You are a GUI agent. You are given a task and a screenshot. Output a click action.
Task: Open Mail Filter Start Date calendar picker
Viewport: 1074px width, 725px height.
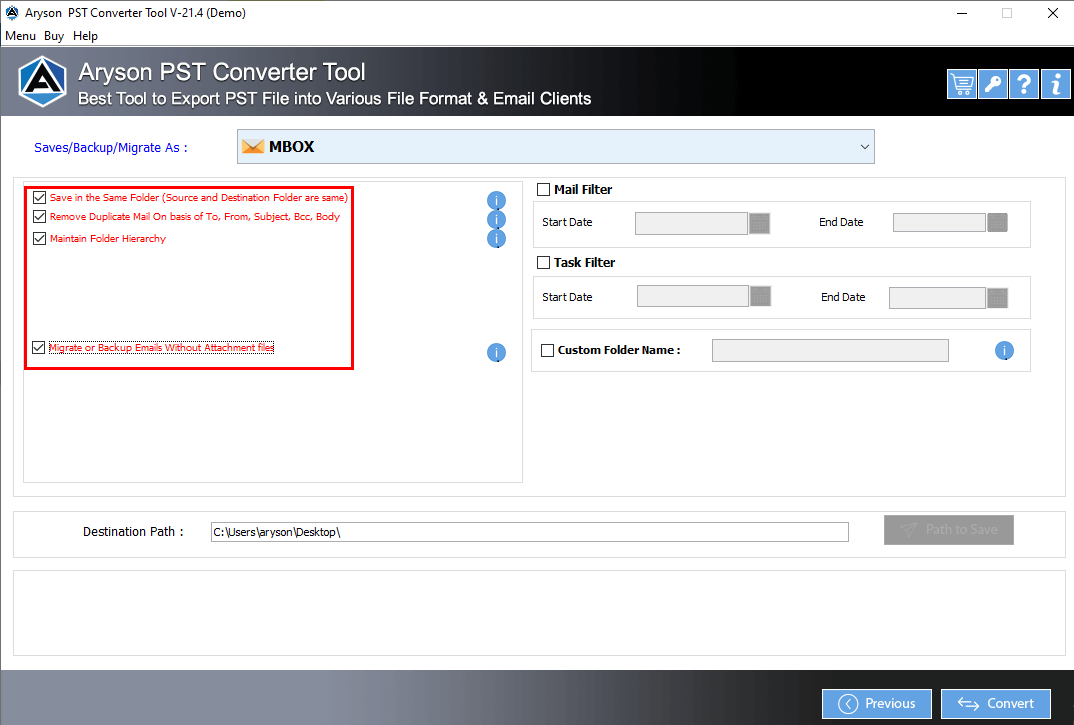[x=760, y=223]
